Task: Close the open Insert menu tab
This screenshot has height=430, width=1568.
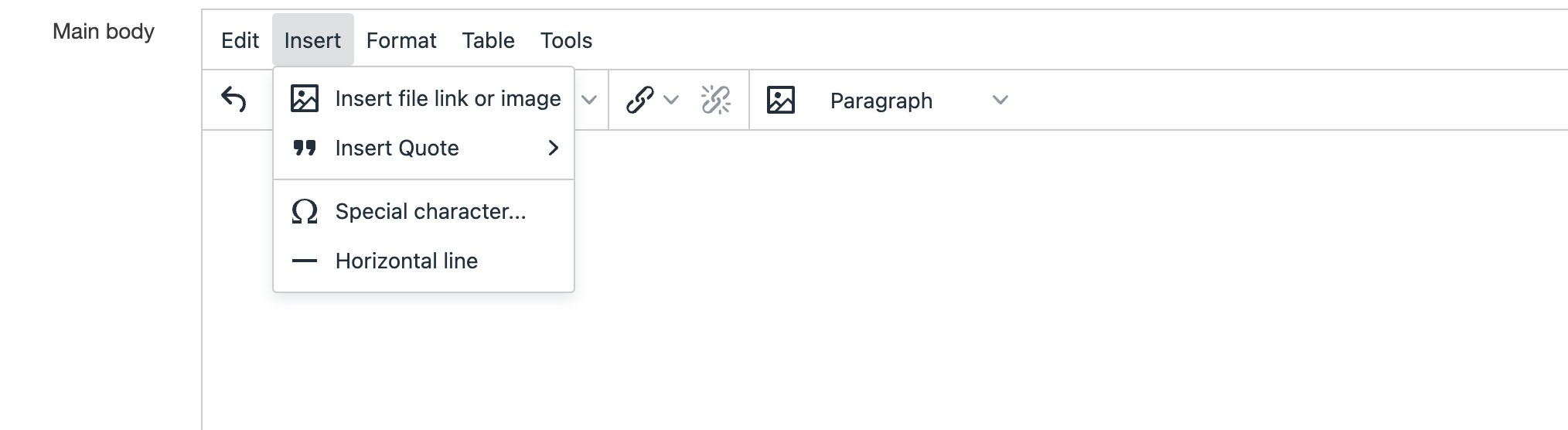Action: tap(312, 40)
